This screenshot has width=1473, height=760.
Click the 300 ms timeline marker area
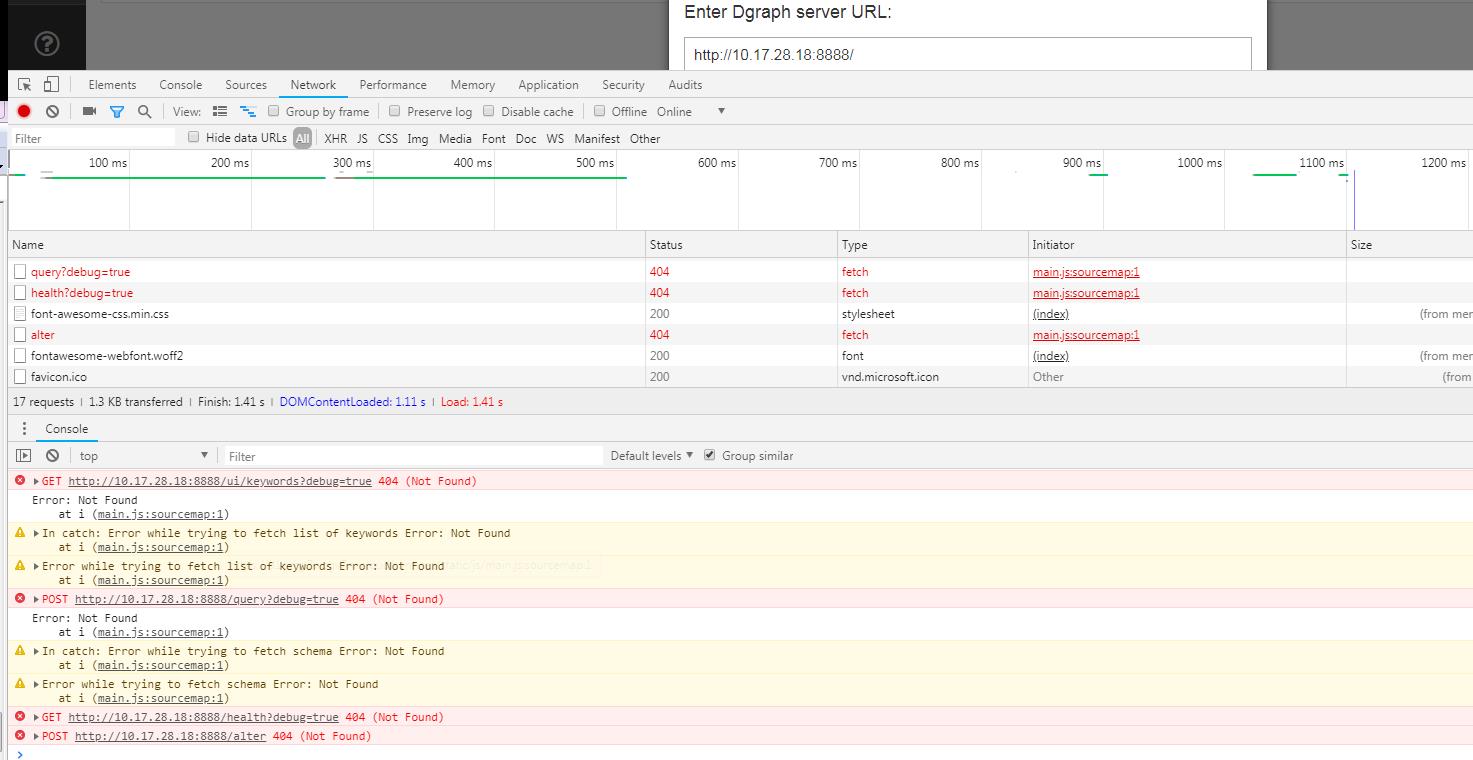click(351, 162)
